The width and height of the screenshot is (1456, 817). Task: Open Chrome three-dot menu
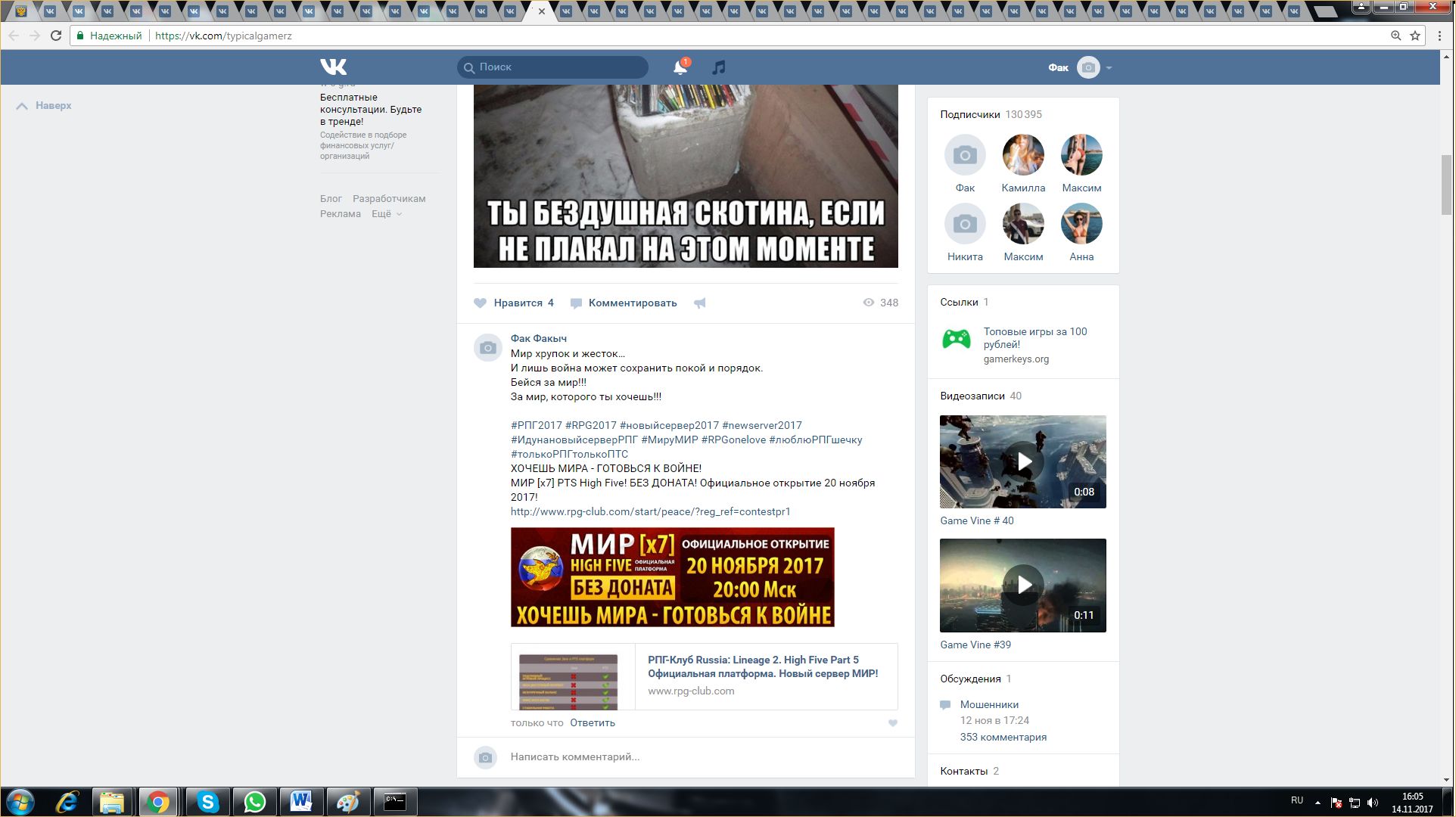click(1440, 36)
